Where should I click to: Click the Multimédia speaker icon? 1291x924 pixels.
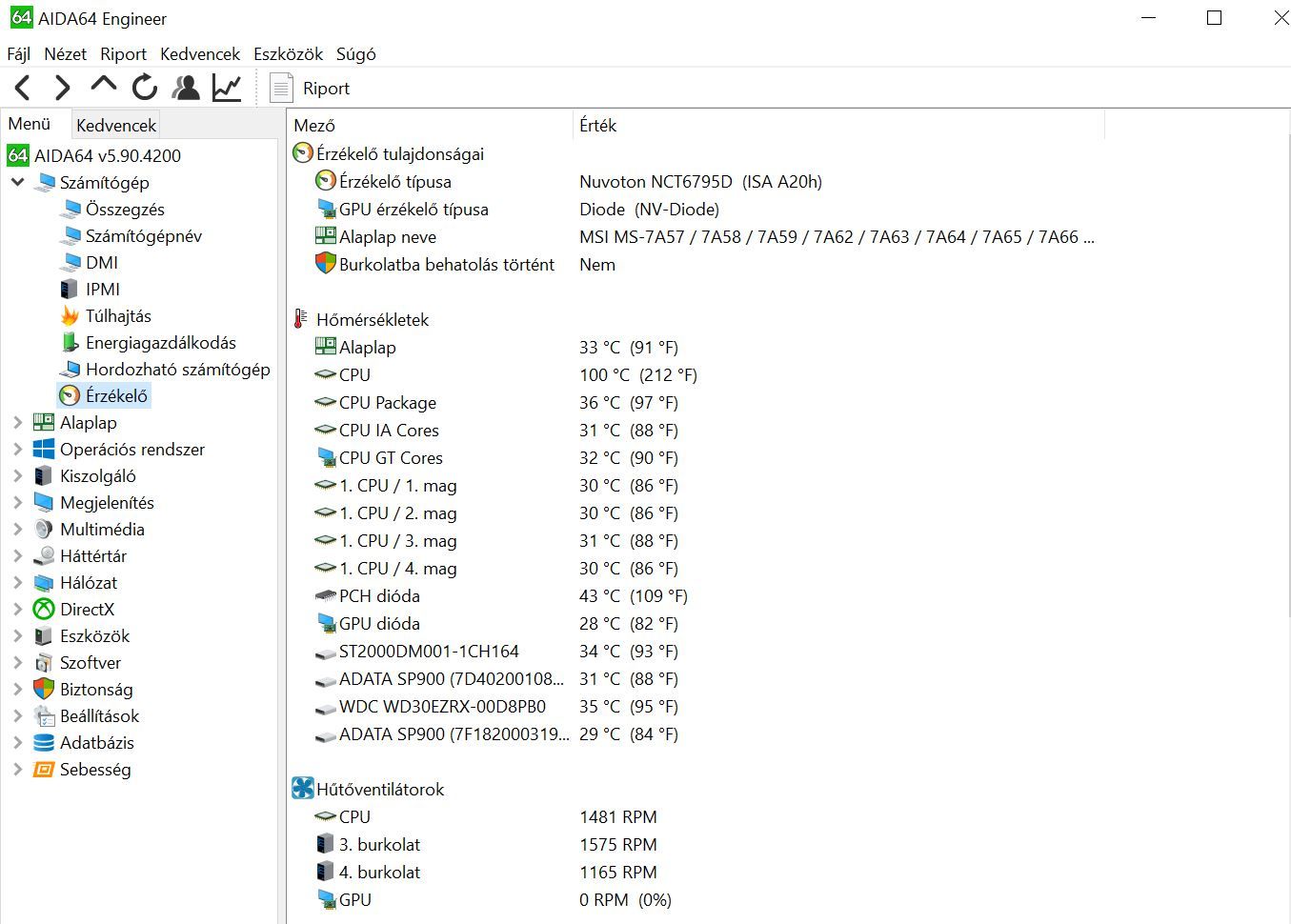[x=44, y=529]
